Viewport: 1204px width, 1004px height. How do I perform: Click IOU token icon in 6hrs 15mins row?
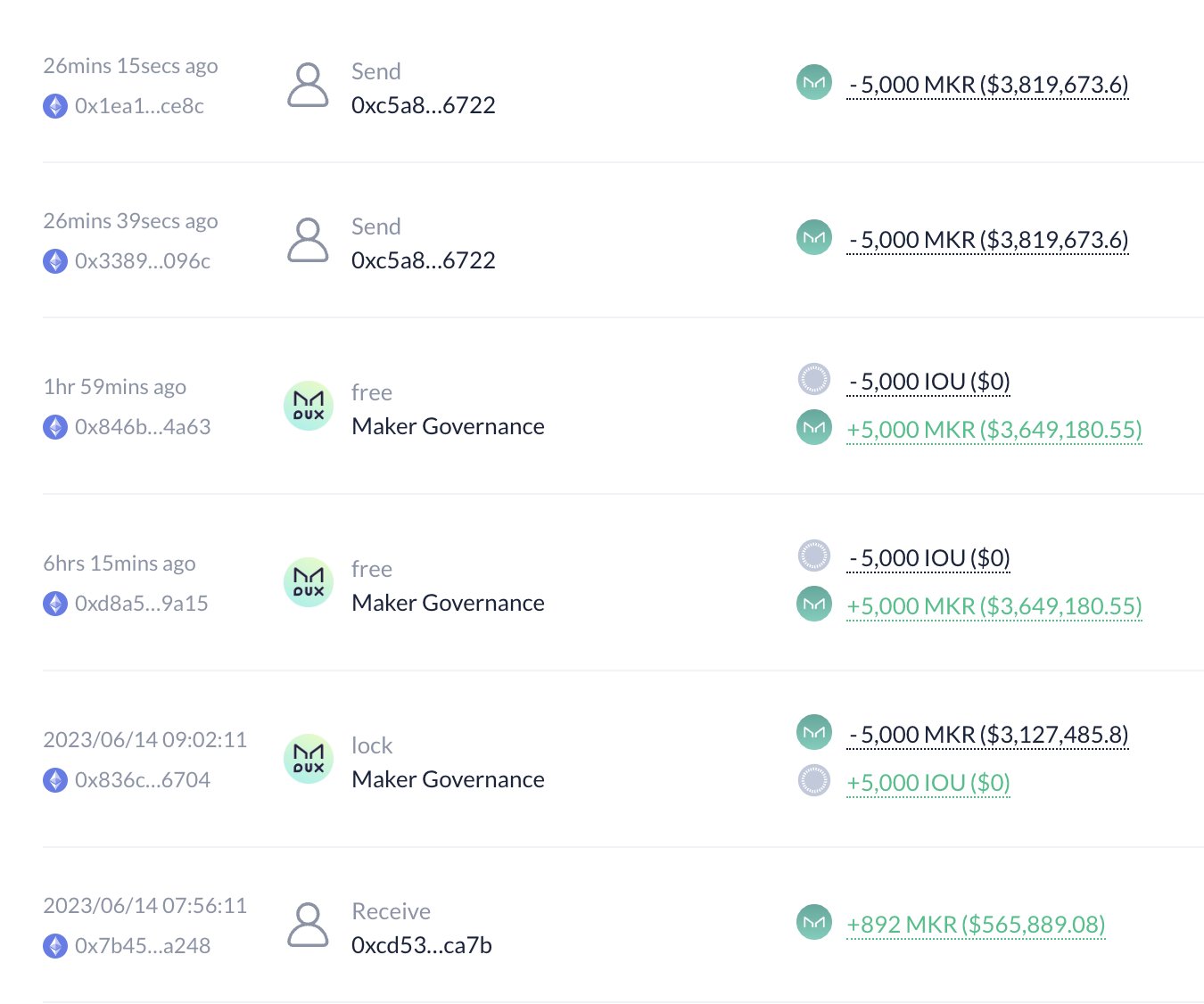813,556
